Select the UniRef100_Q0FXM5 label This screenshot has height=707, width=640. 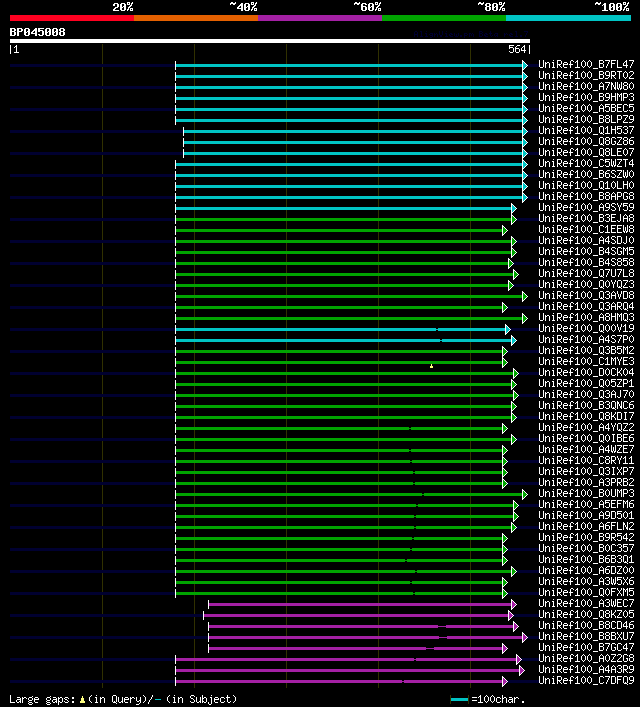click(586, 592)
